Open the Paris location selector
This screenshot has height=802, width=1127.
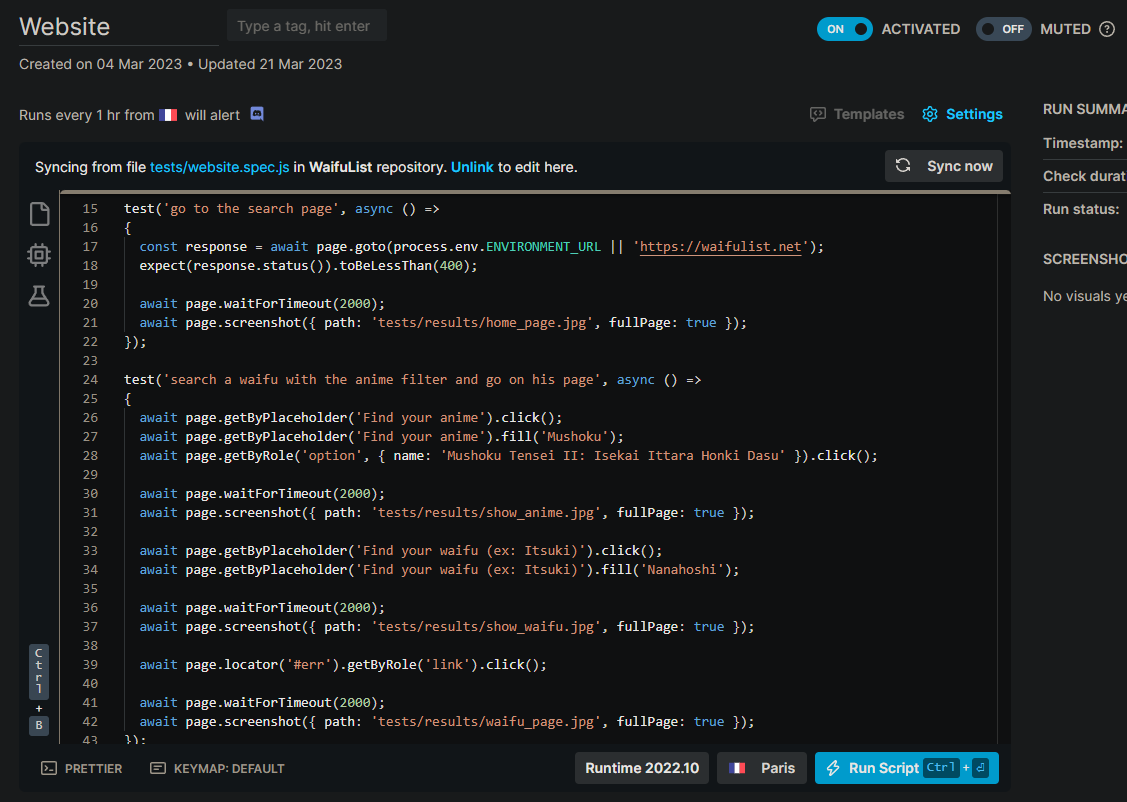[762, 768]
